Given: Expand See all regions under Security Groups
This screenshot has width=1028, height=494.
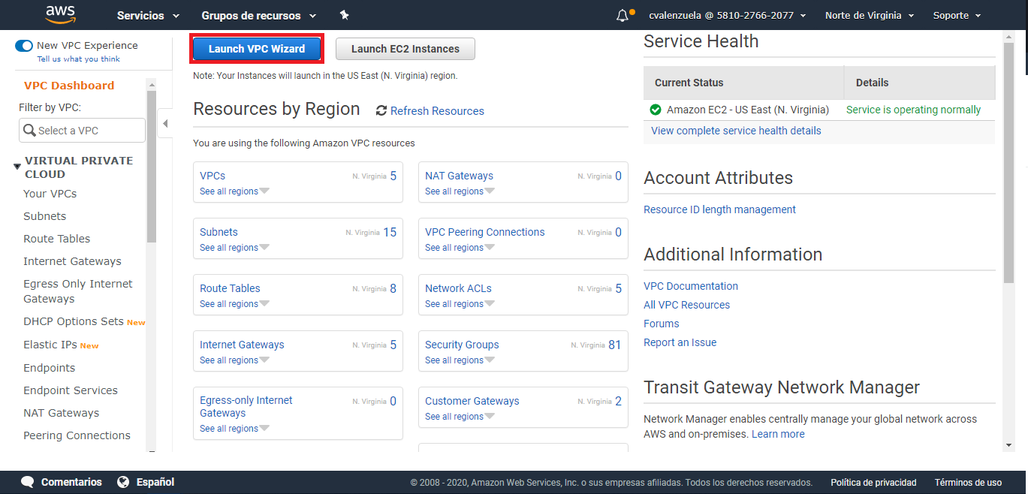Looking at the screenshot, I should click(460, 360).
